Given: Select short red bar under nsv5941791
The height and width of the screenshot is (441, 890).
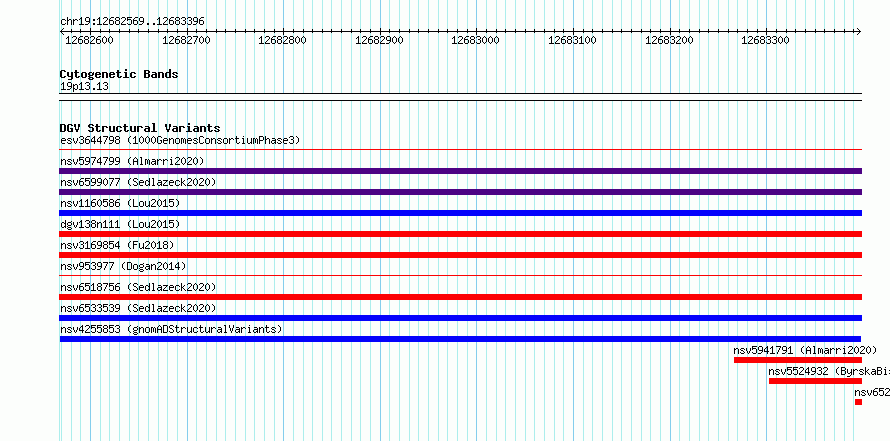Looking at the screenshot, I should [797, 360].
